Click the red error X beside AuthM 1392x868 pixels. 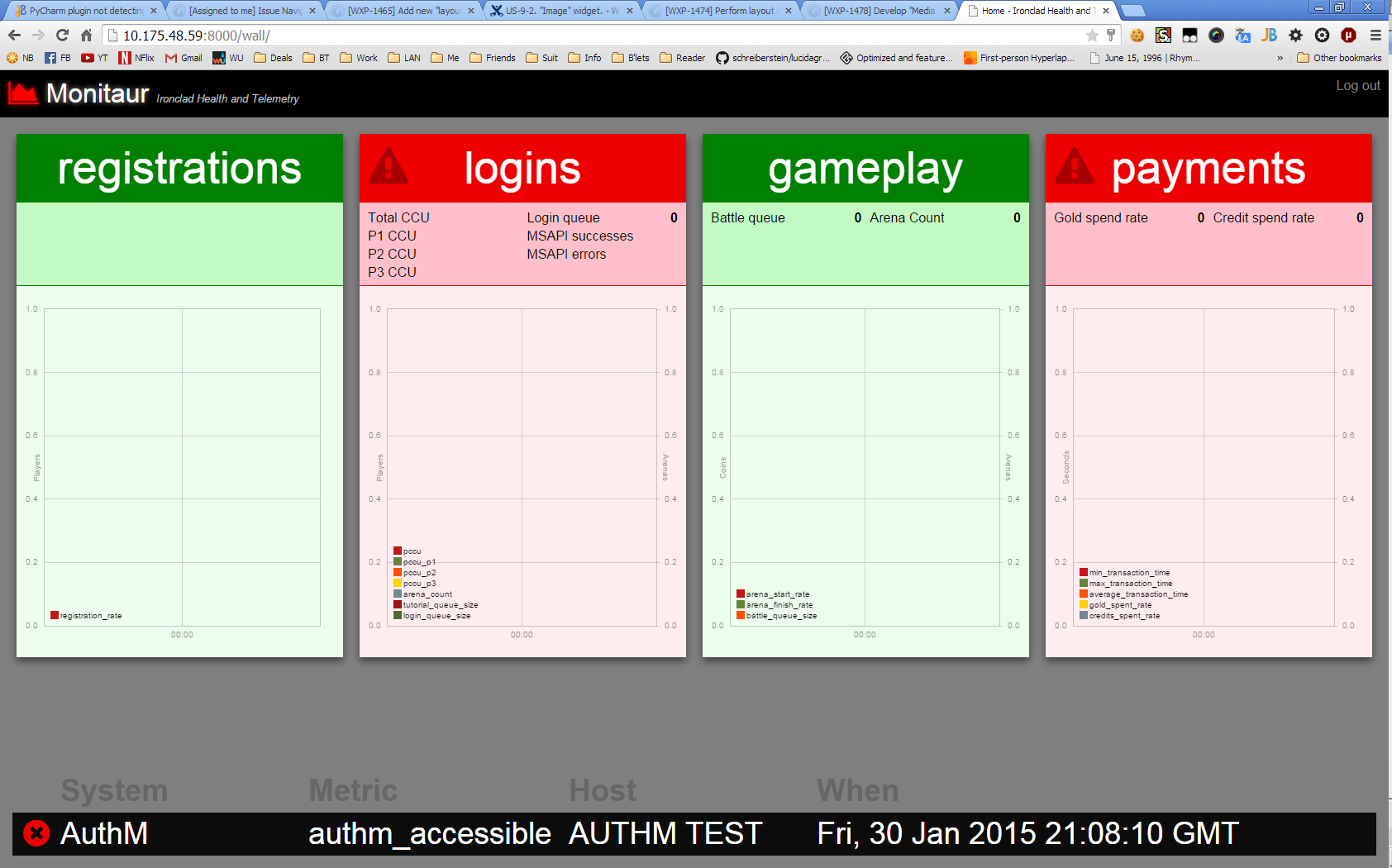(x=36, y=833)
